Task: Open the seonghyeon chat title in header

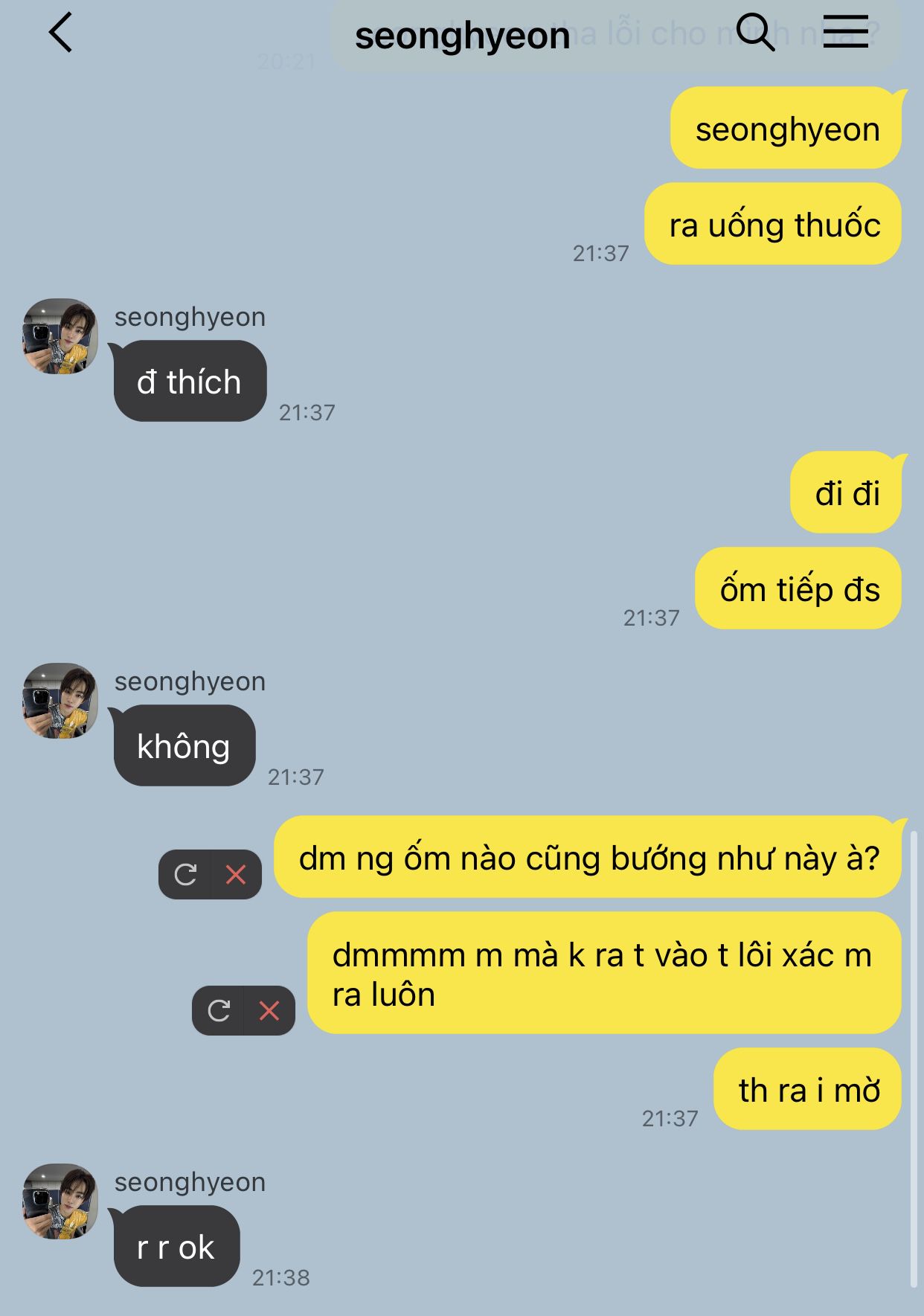Action: click(462, 36)
